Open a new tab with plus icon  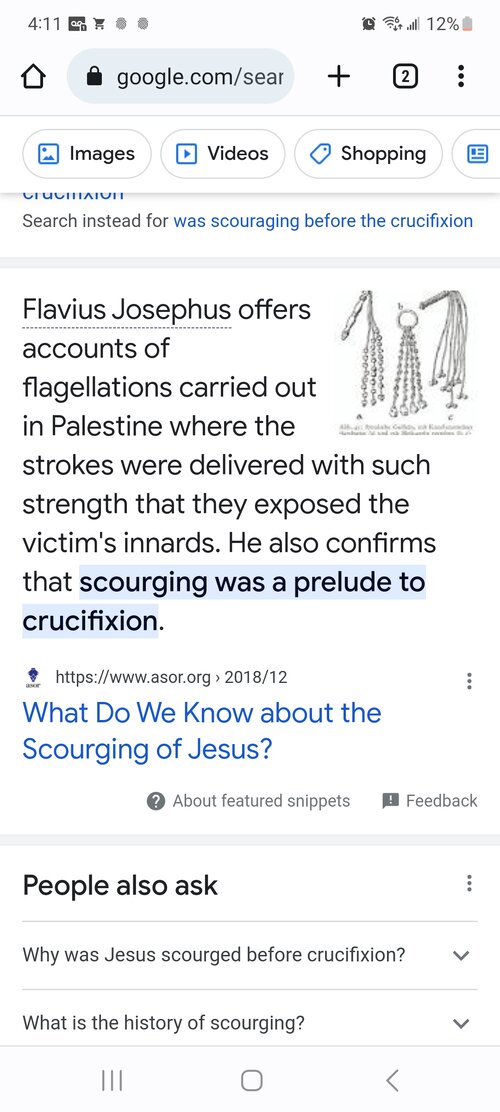point(339,76)
